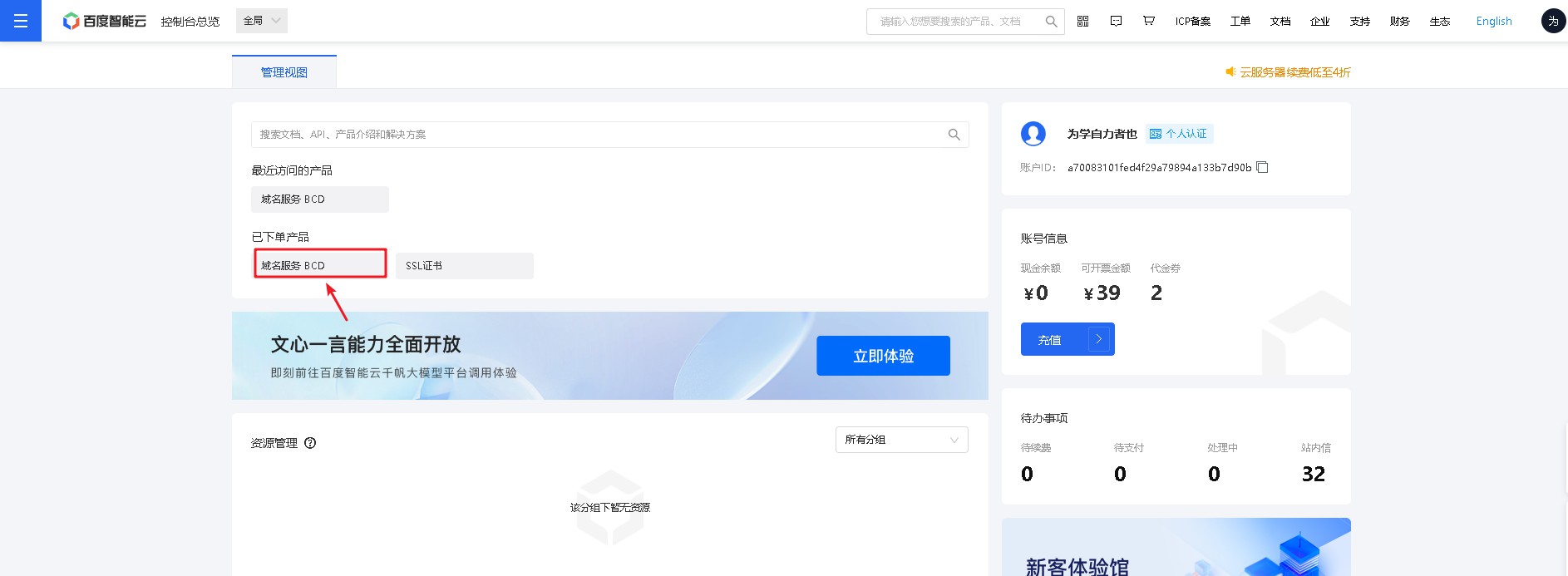1568x576 pixels.
Task: Click the 个人认证 badge
Action: tap(1179, 134)
